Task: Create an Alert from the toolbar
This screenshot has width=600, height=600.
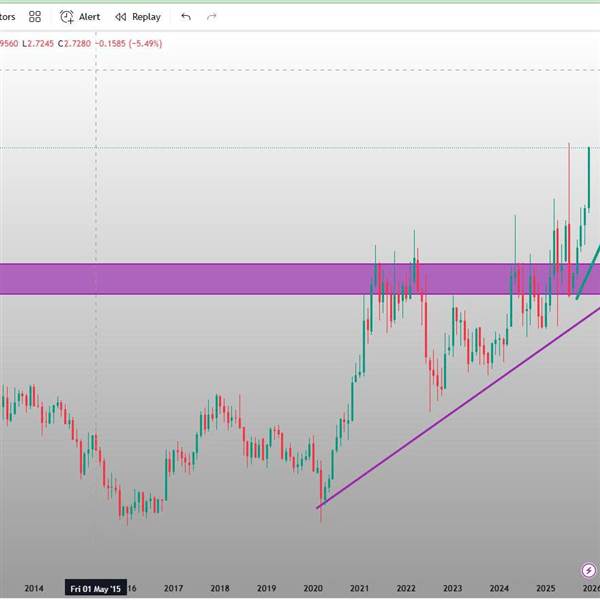Action: pyautogui.click(x=80, y=17)
